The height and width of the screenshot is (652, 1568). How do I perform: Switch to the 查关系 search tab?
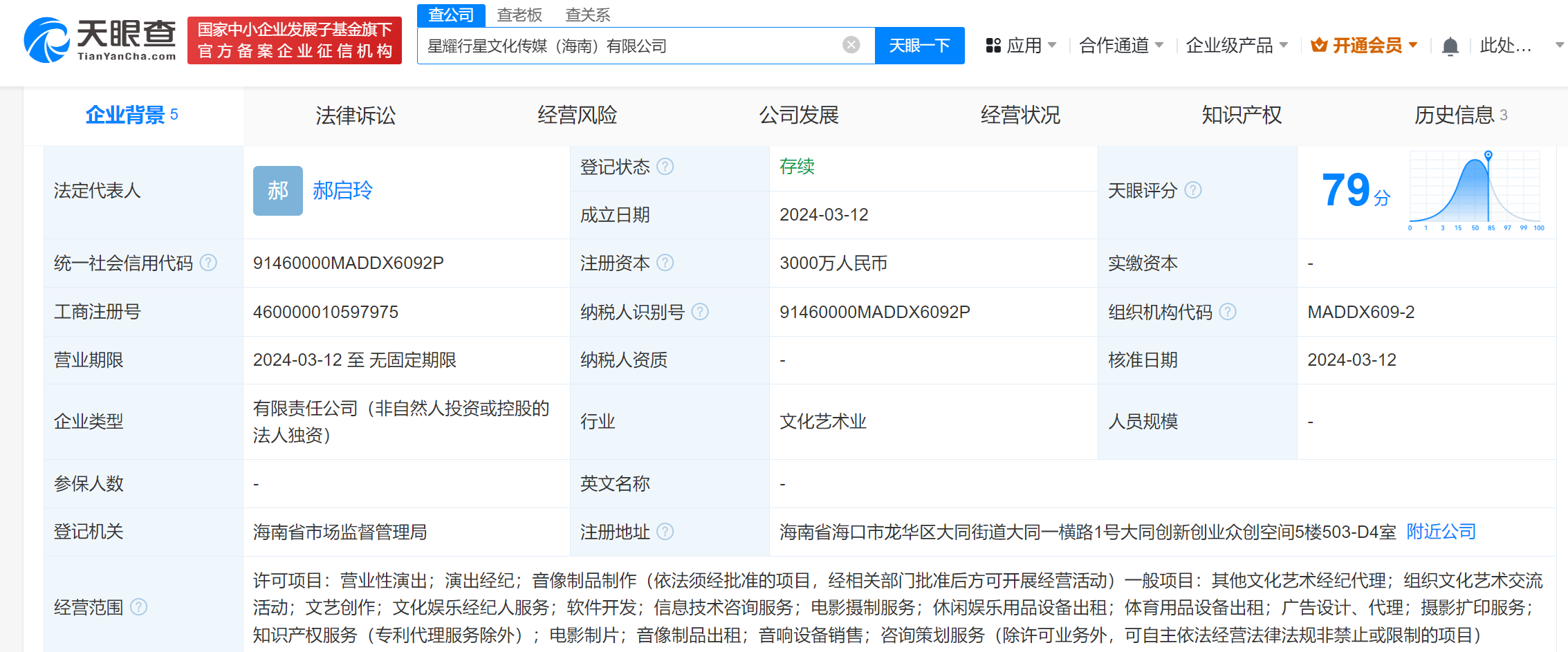pyautogui.click(x=588, y=15)
